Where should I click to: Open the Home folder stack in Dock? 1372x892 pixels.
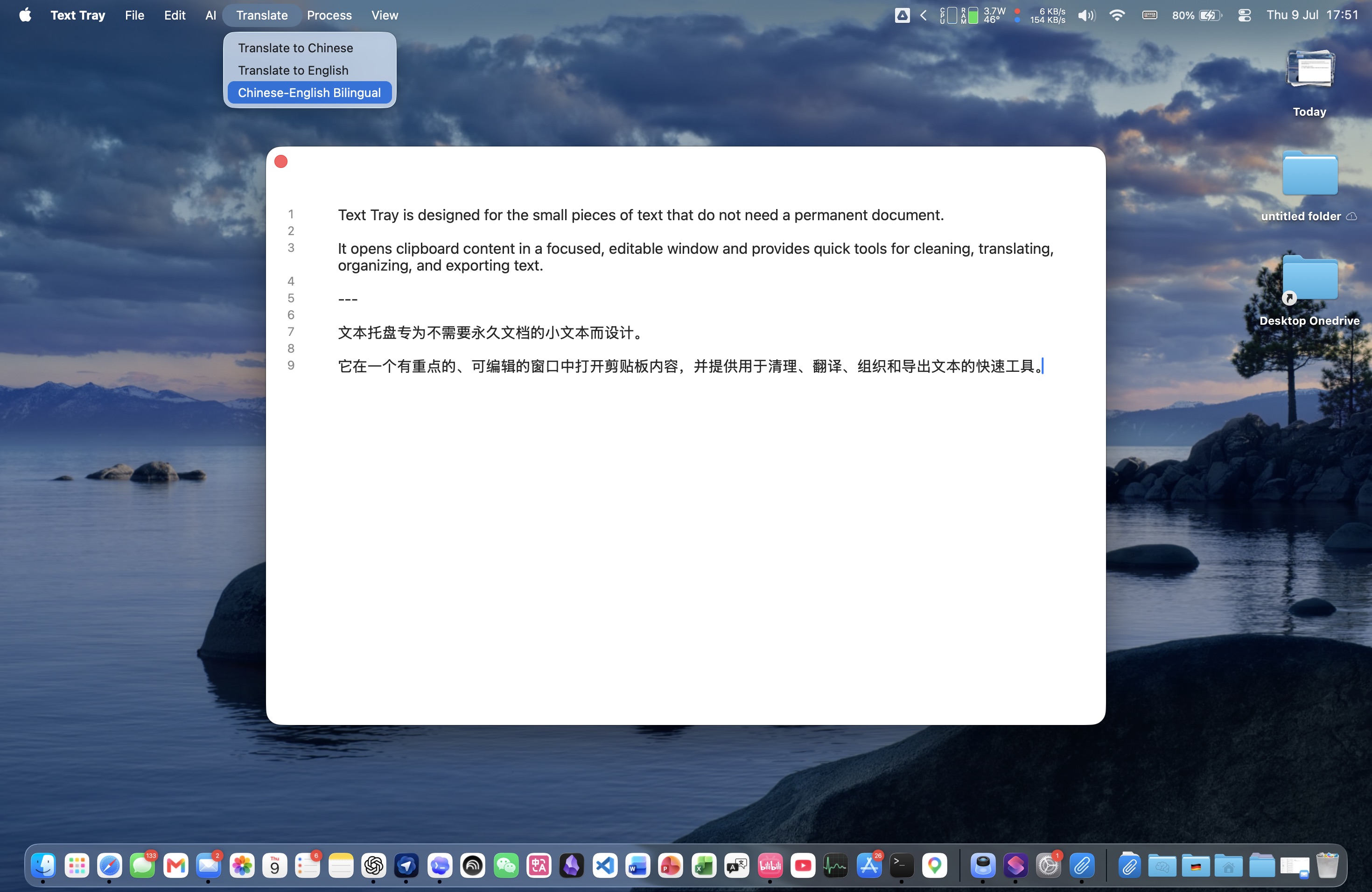click(x=1228, y=865)
